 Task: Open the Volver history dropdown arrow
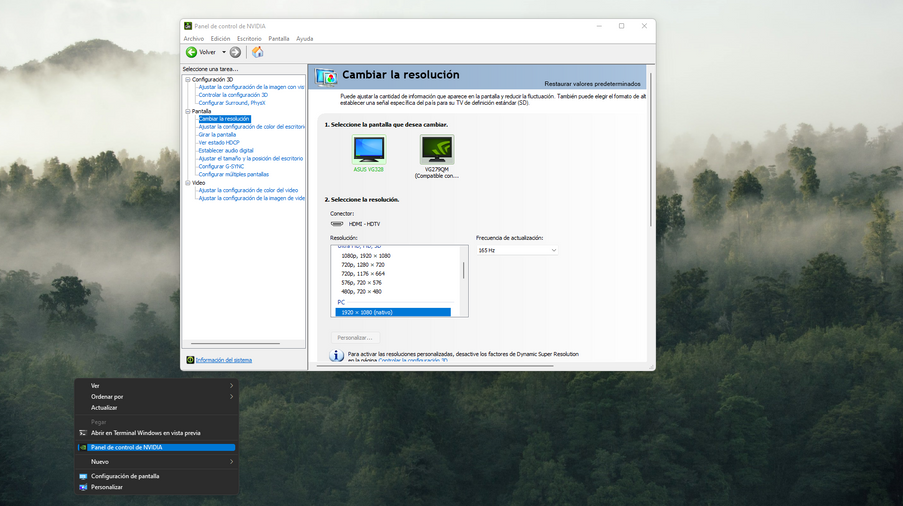coord(223,52)
